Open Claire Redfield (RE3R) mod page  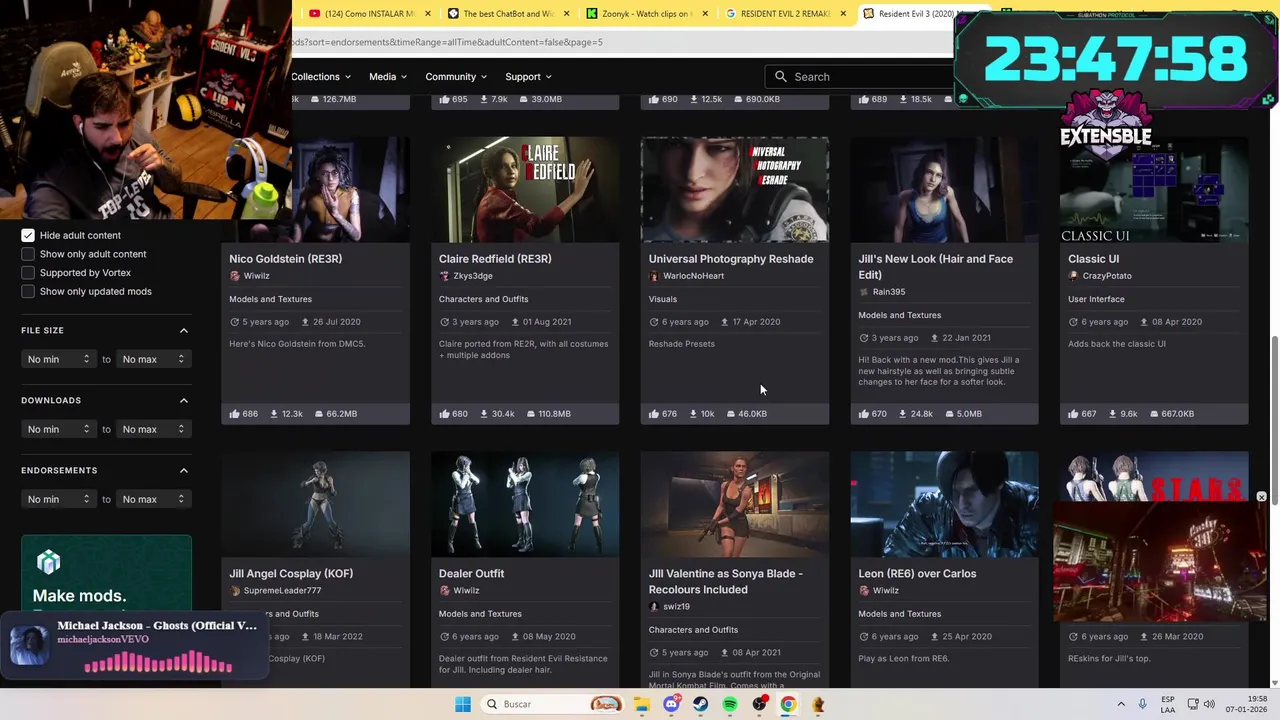click(x=495, y=259)
